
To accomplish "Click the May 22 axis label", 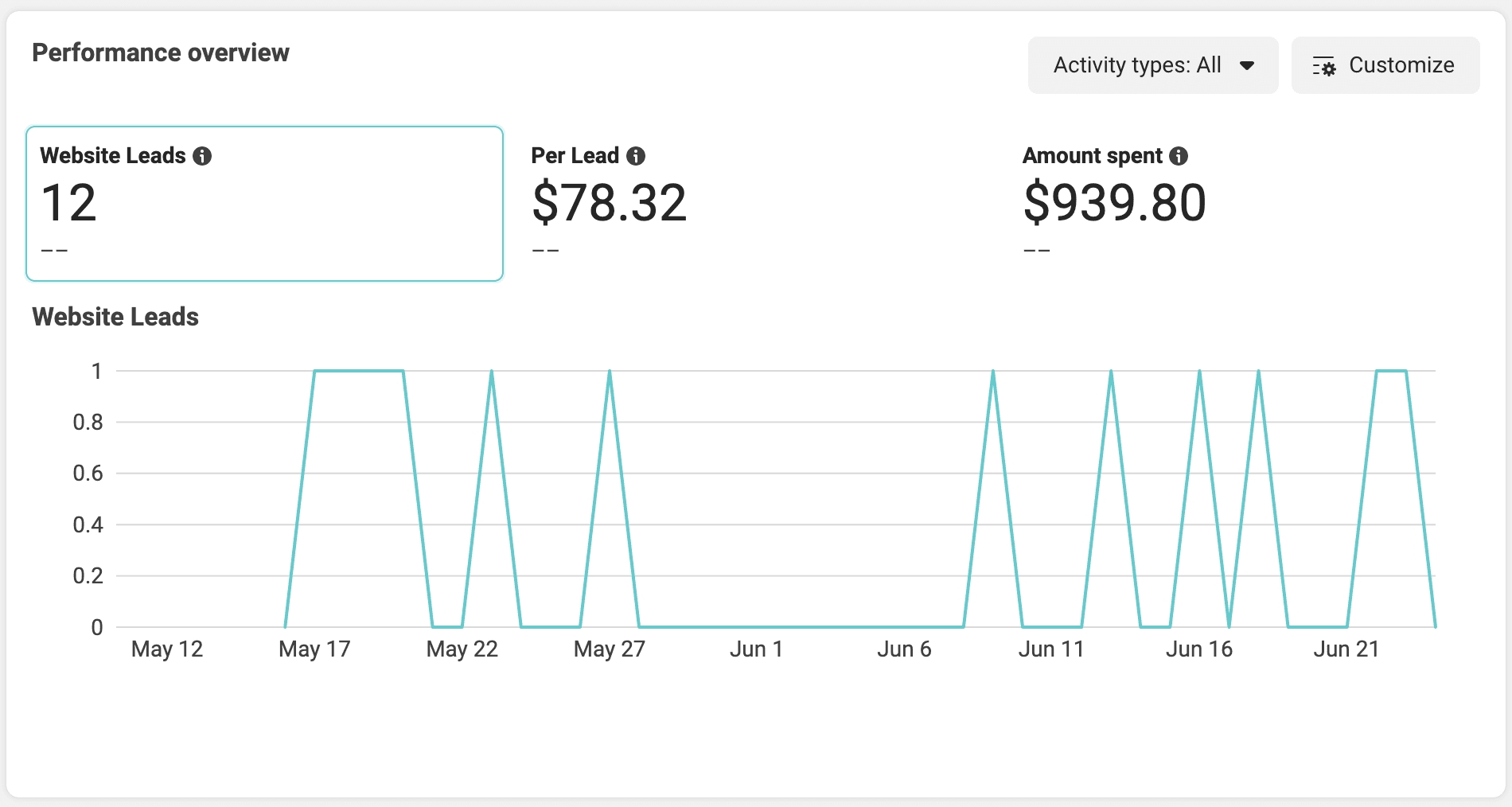I will (462, 649).
